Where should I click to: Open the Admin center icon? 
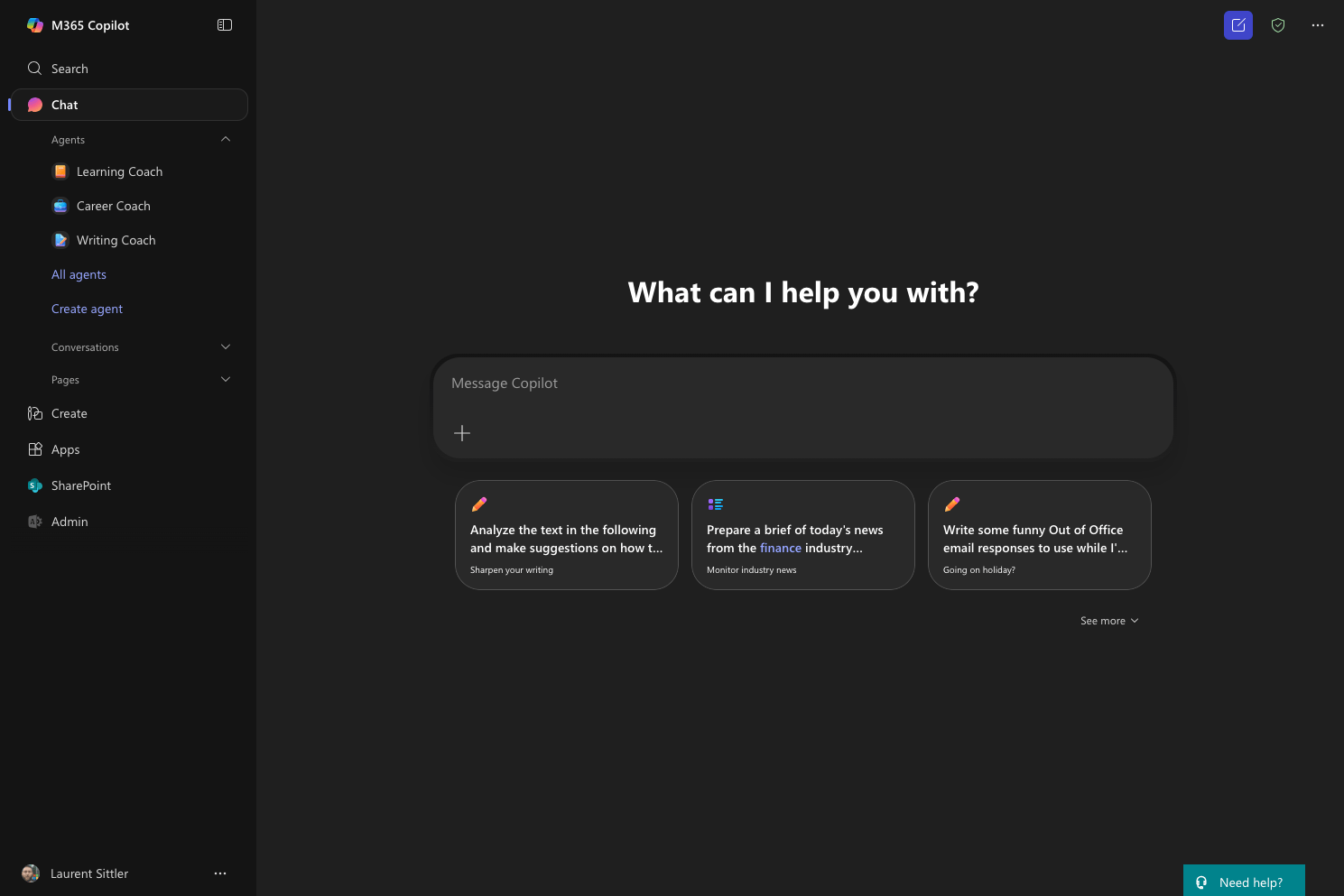35,522
